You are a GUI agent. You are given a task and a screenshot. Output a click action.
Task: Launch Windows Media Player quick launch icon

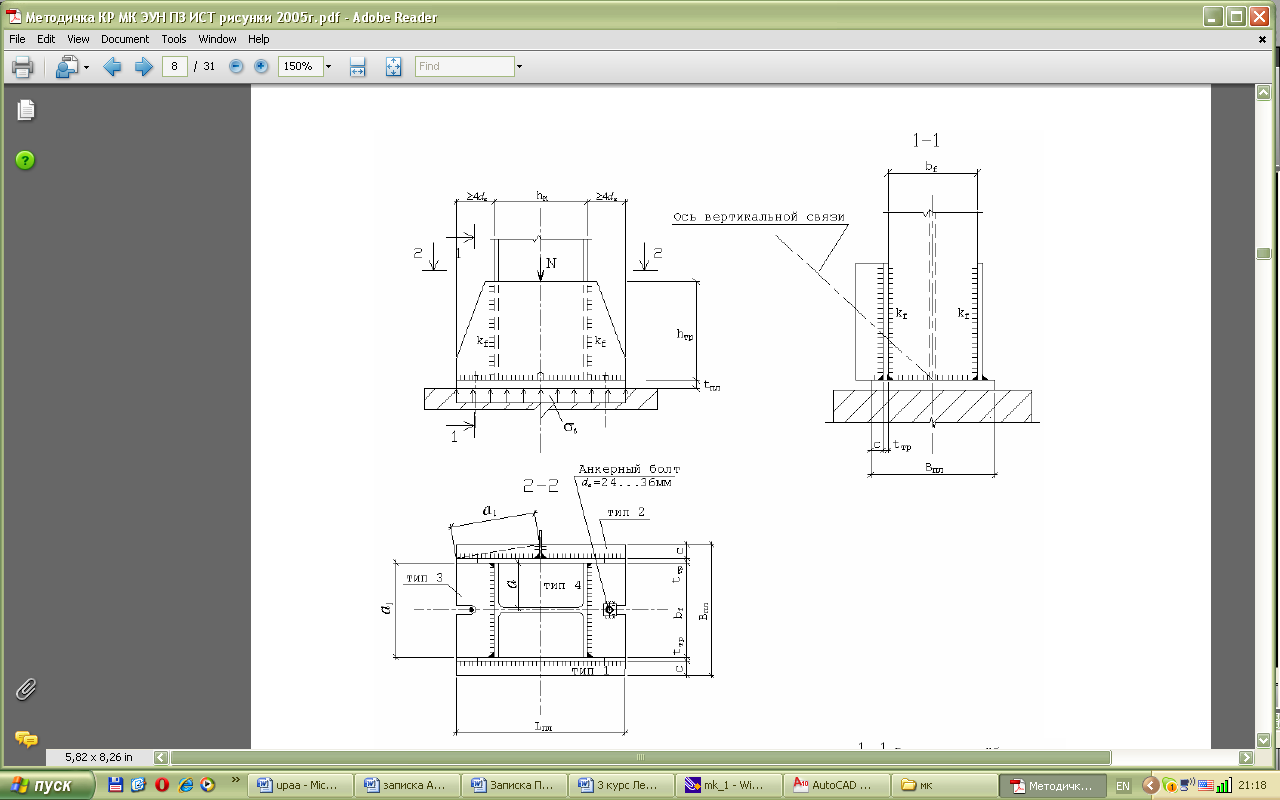207,785
